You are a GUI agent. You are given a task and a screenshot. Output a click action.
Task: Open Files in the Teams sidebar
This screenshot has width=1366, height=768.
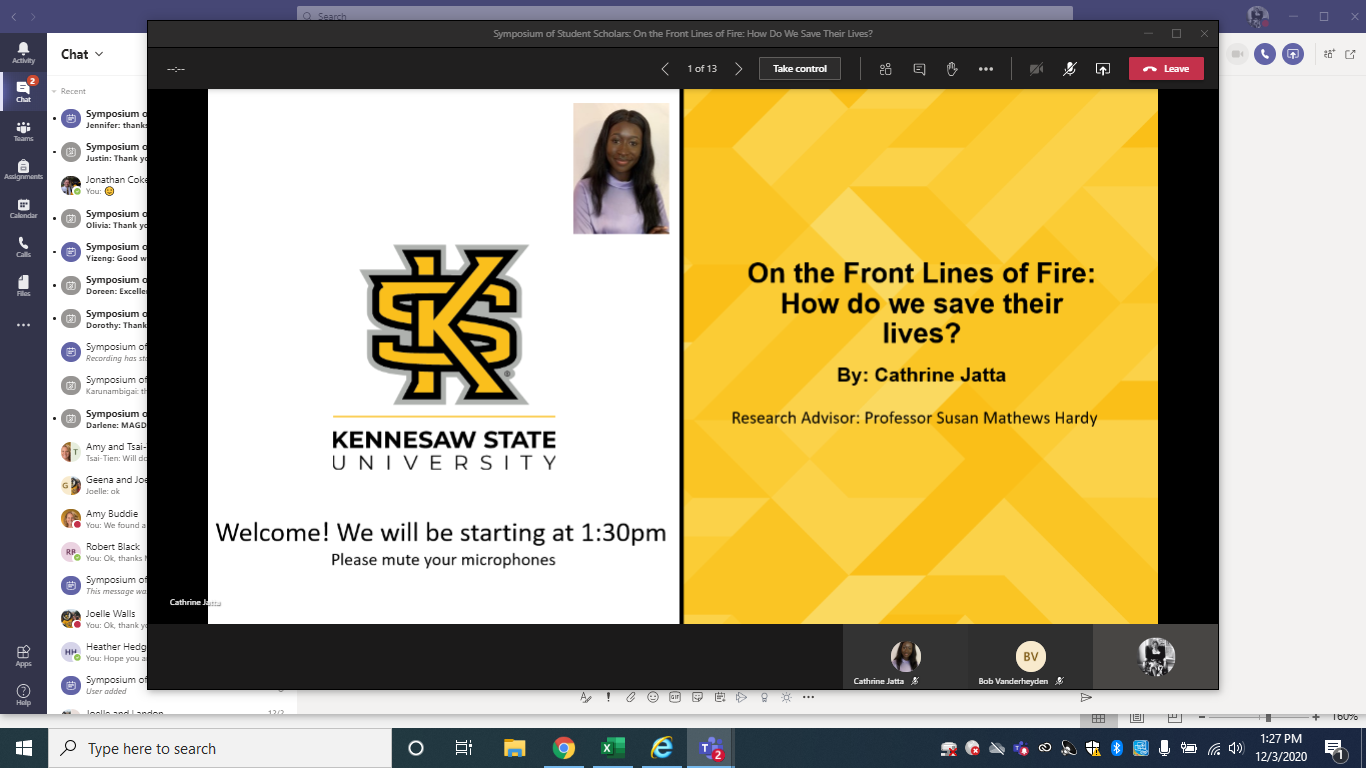(23, 286)
